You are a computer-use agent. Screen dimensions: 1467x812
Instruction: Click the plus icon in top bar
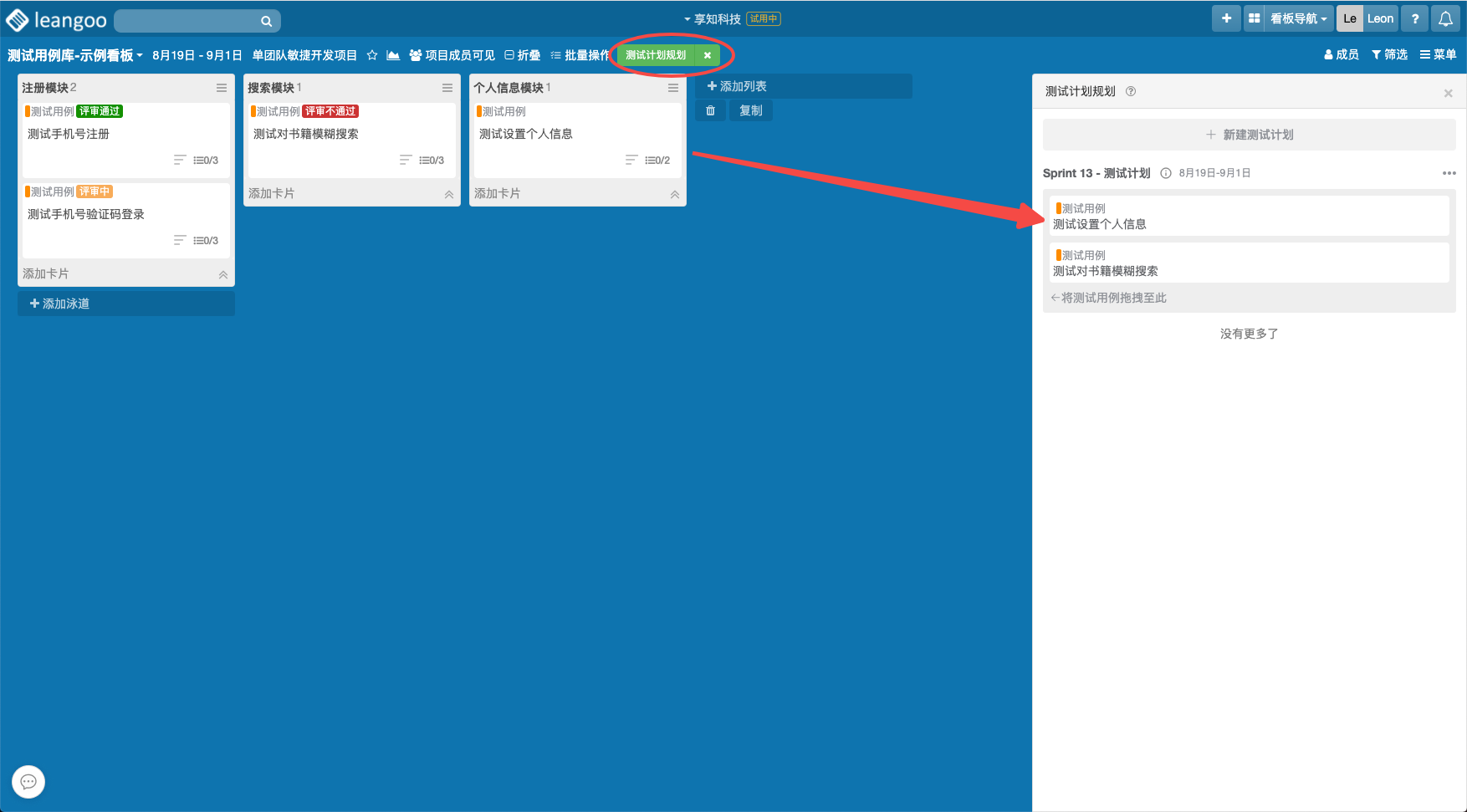pyautogui.click(x=1226, y=18)
